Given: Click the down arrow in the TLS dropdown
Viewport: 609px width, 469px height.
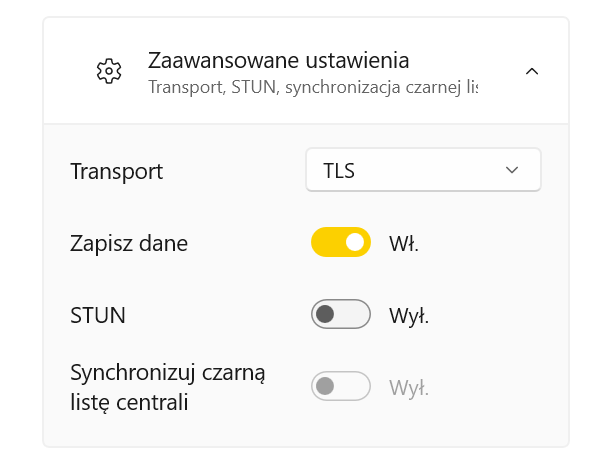Looking at the screenshot, I should pyautogui.click(x=512, y=170).
